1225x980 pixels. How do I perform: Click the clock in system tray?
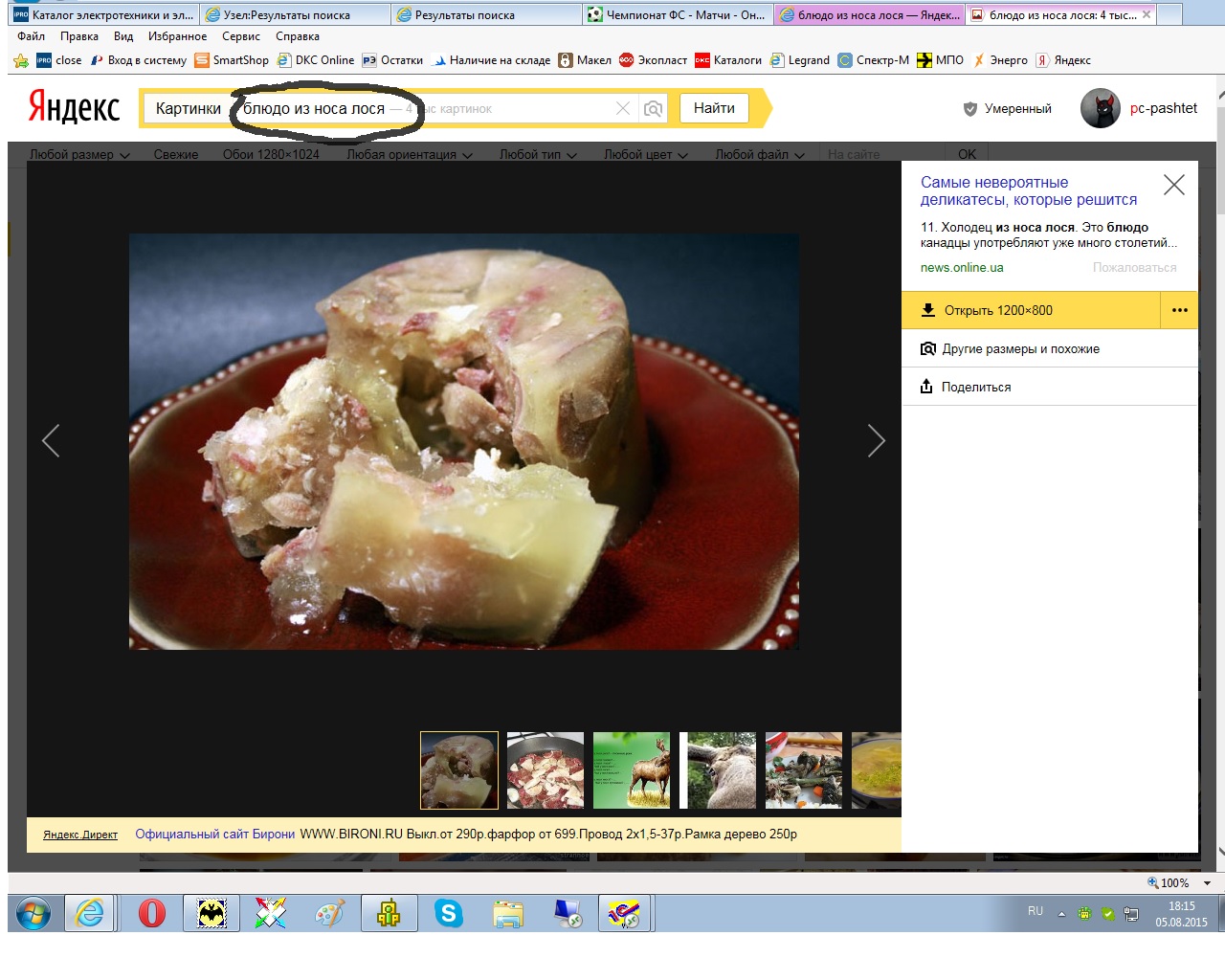pyautogui.click(x=1181, y=914)
